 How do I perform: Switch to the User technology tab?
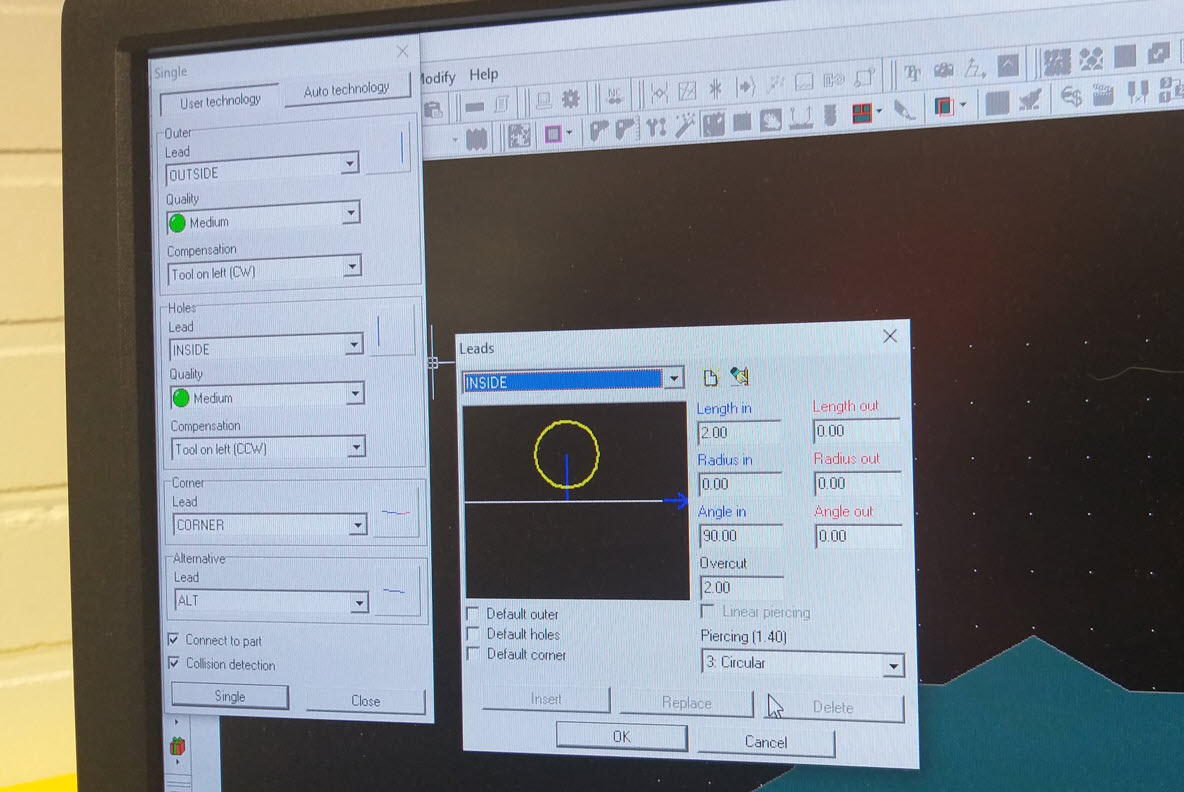click(x=220, y=100)
